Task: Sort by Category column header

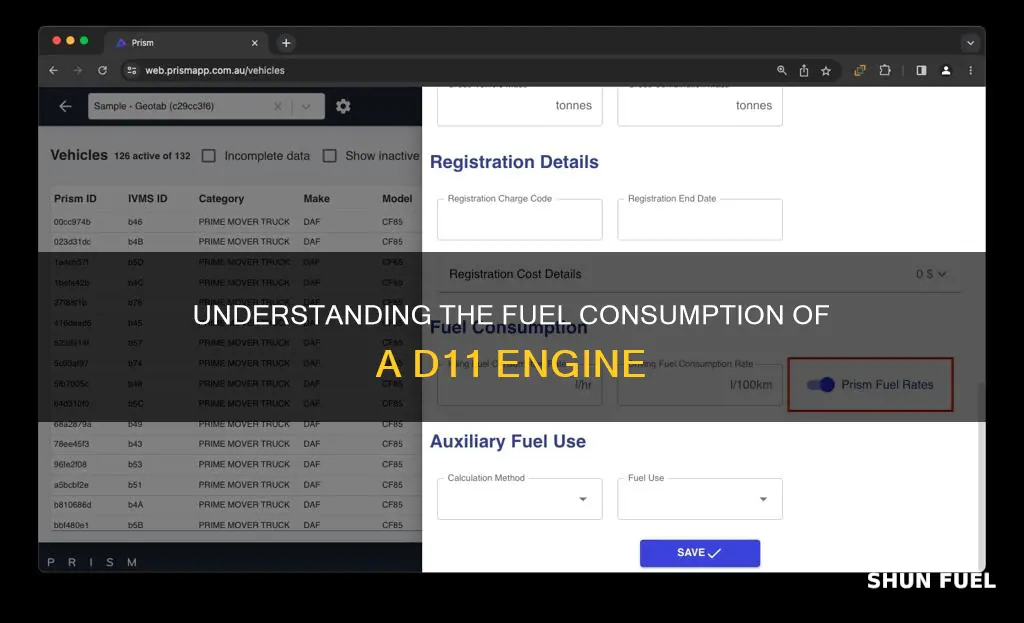Action: (x=221, y=199)
